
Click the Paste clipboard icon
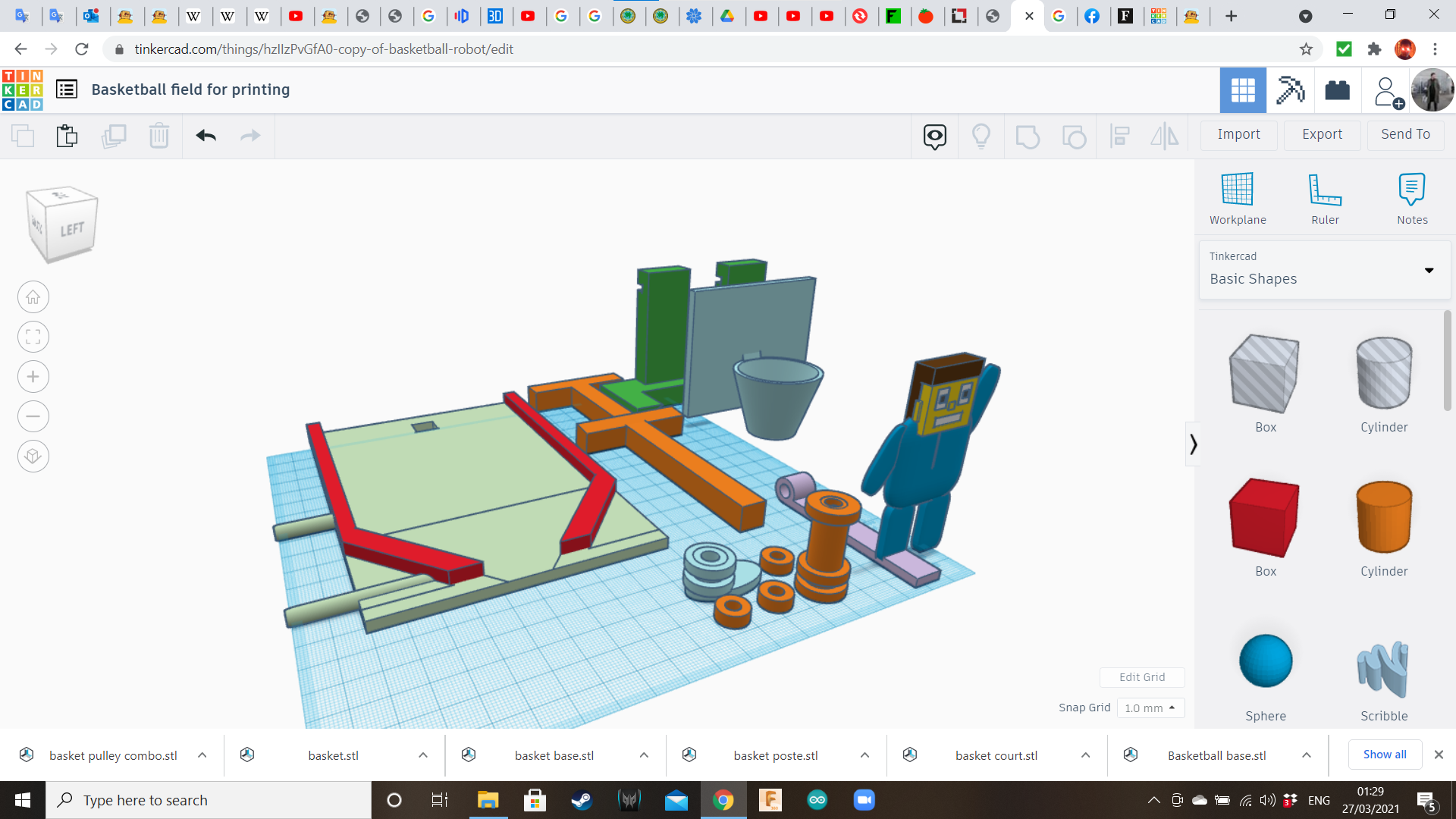pyautogui.click(x=67, y=136)
